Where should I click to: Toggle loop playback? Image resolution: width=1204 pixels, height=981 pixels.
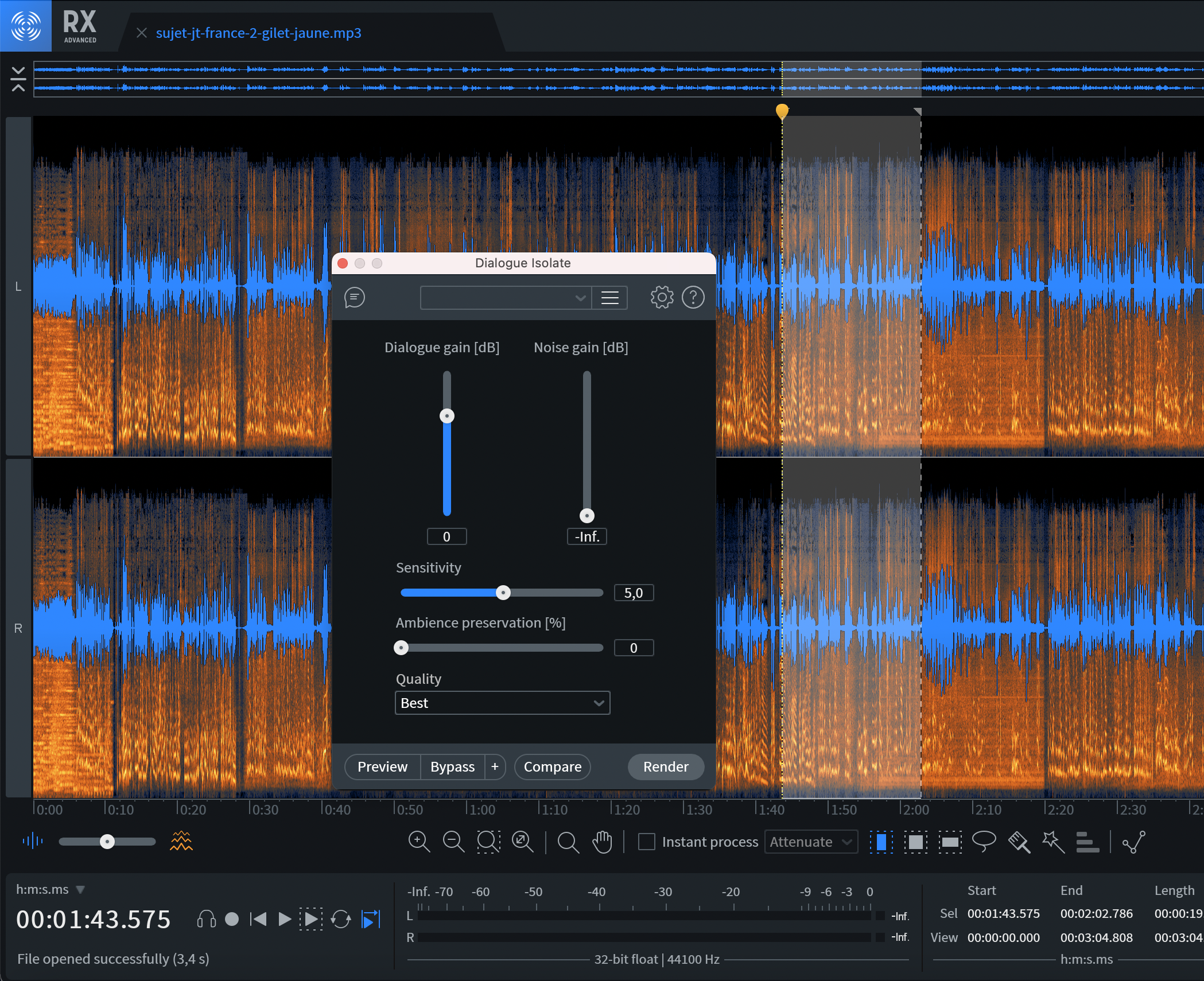pos(341,920)
